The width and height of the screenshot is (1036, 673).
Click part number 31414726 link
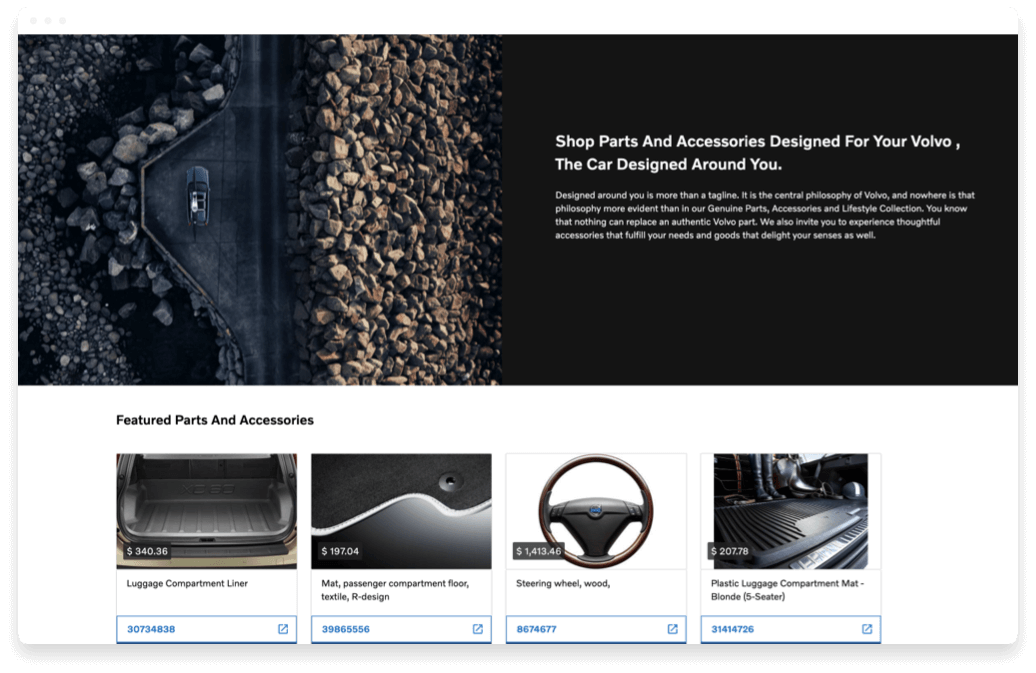pyautogui.click(x=732, y=629)
